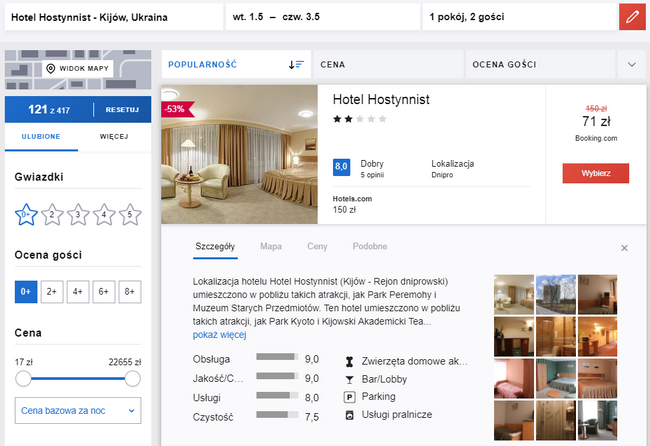Click the Hotels.com 150 zł offer
Image resolution: width=650 pixels, height=446 pixels.
[x=352, y=204]
